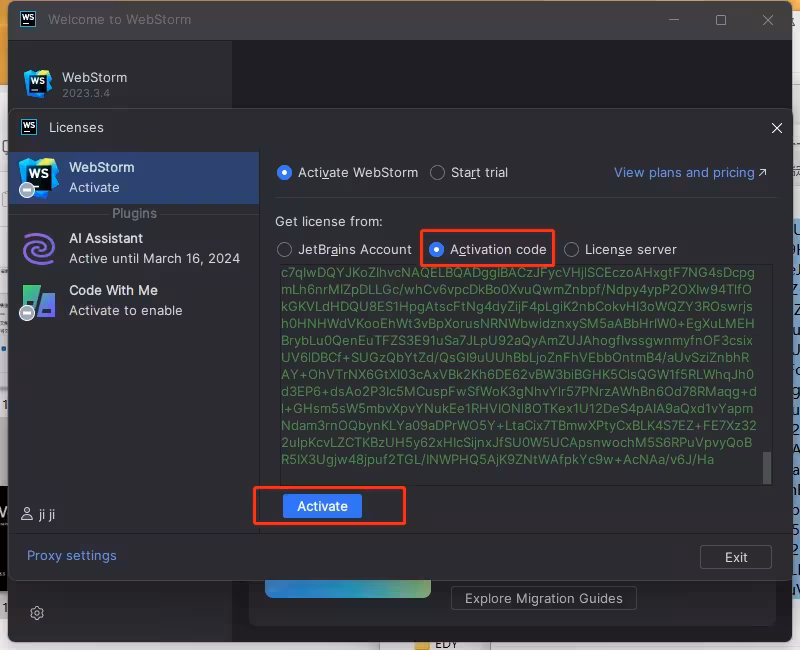
Task: Select the WebStorm Activate list row
Action: (134, 178)
